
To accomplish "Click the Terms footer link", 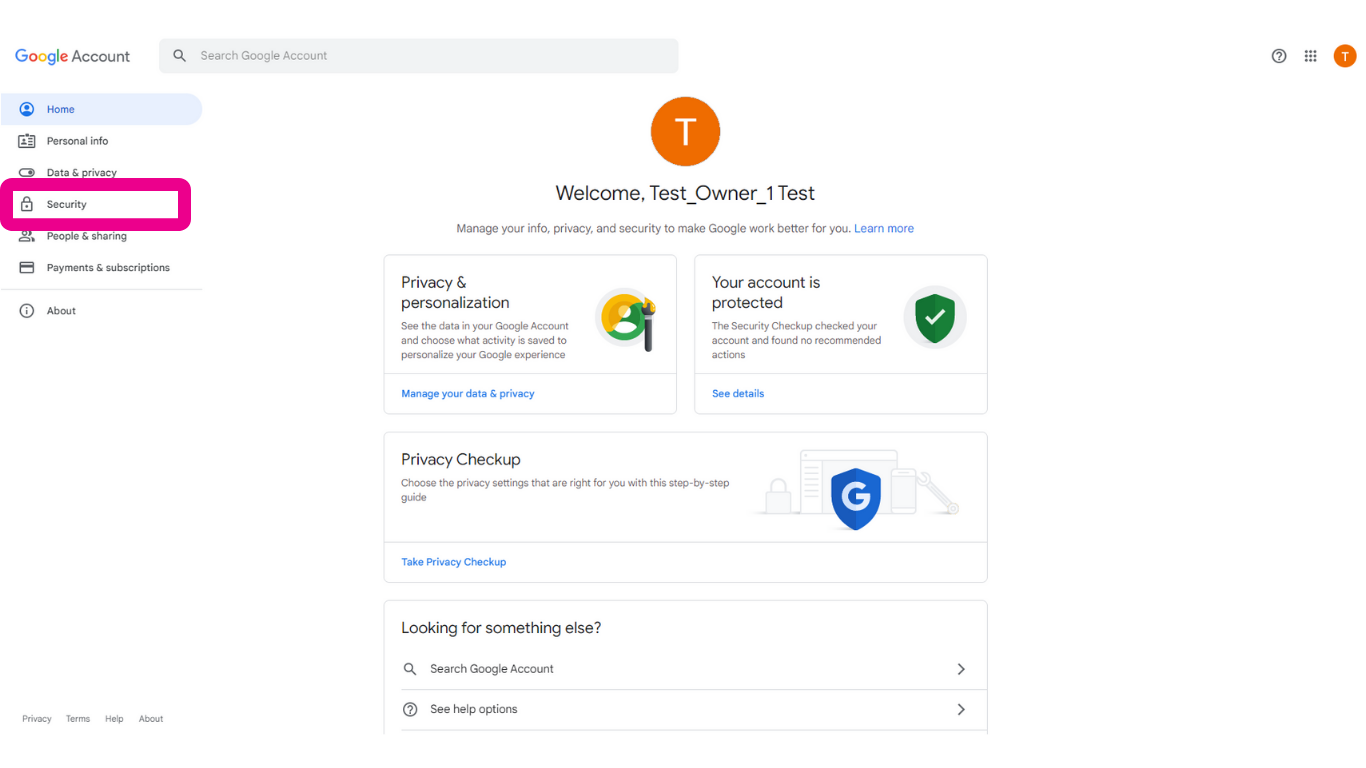I will (78, 719).
